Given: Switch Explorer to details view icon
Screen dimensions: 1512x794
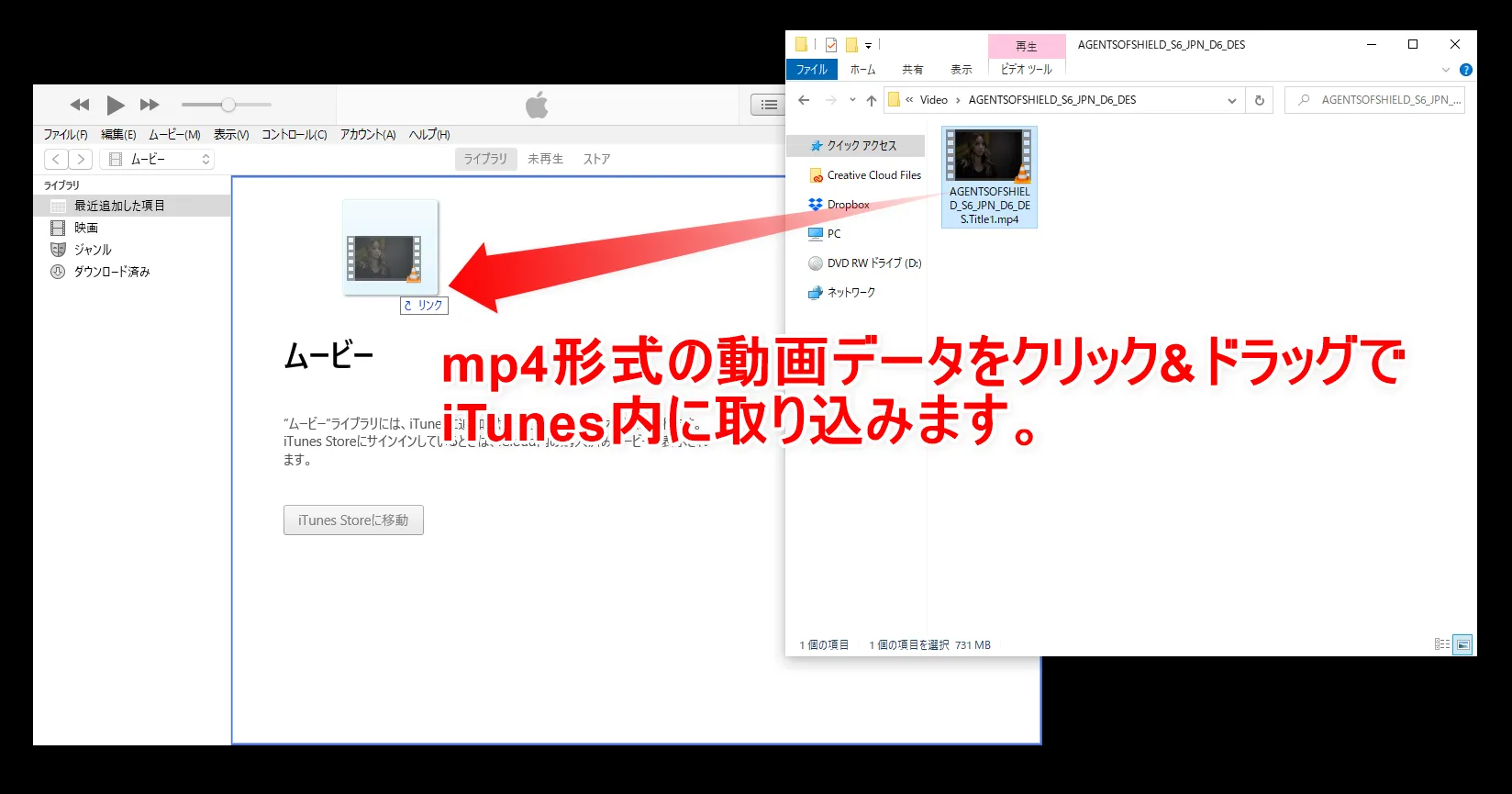Looking at the screenshot, I should click(1442, 644).
